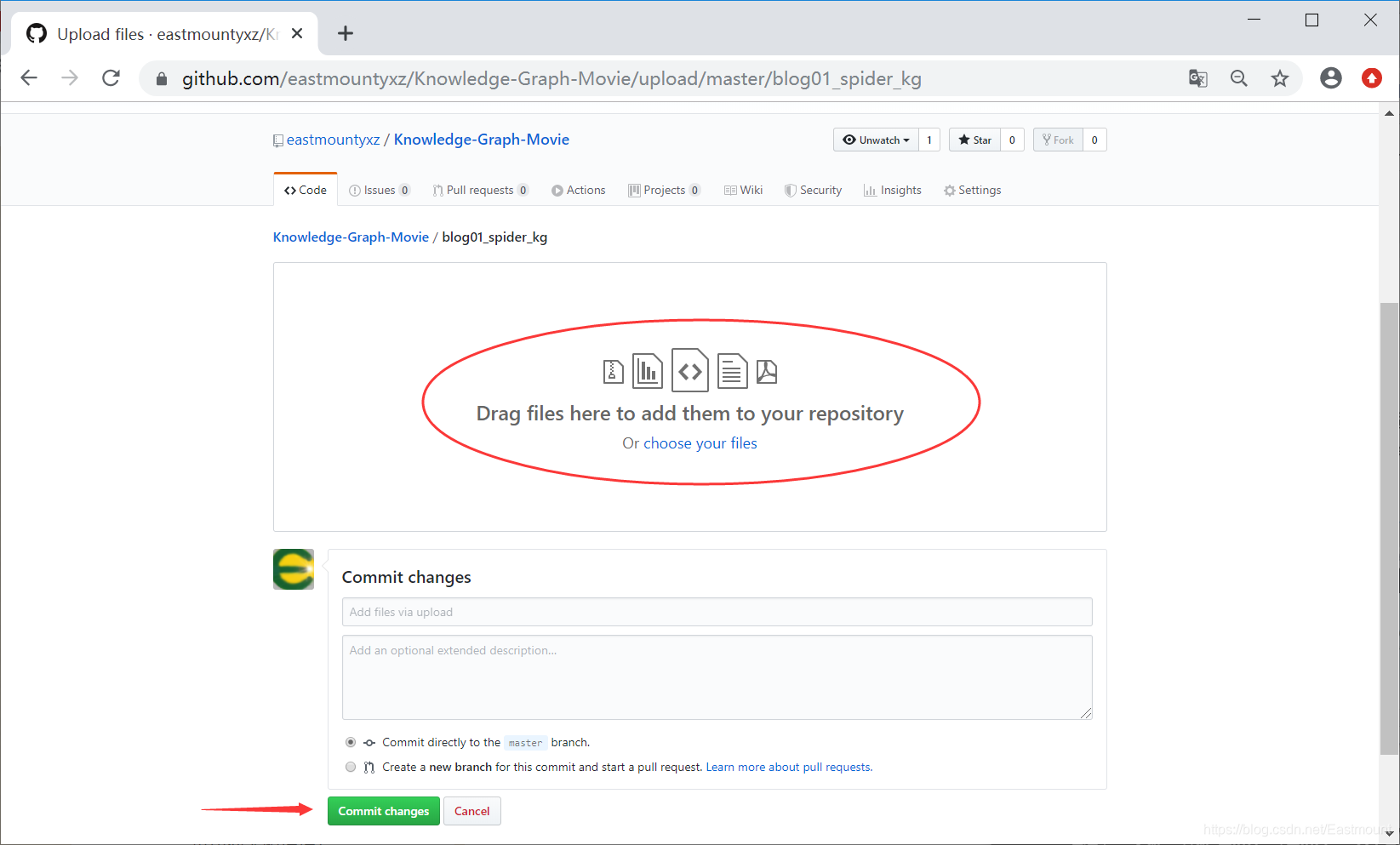Open Learn more about pull requests link

pos(789,767)
